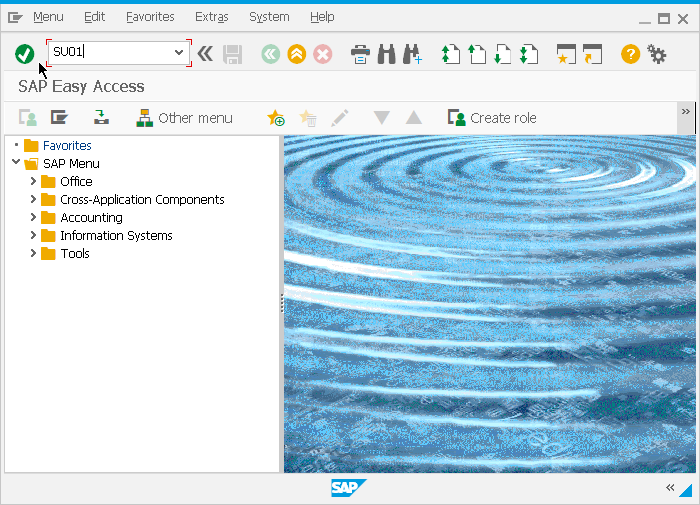Go to Previous Page icon
700x505 pixels.
coord(477,54)
